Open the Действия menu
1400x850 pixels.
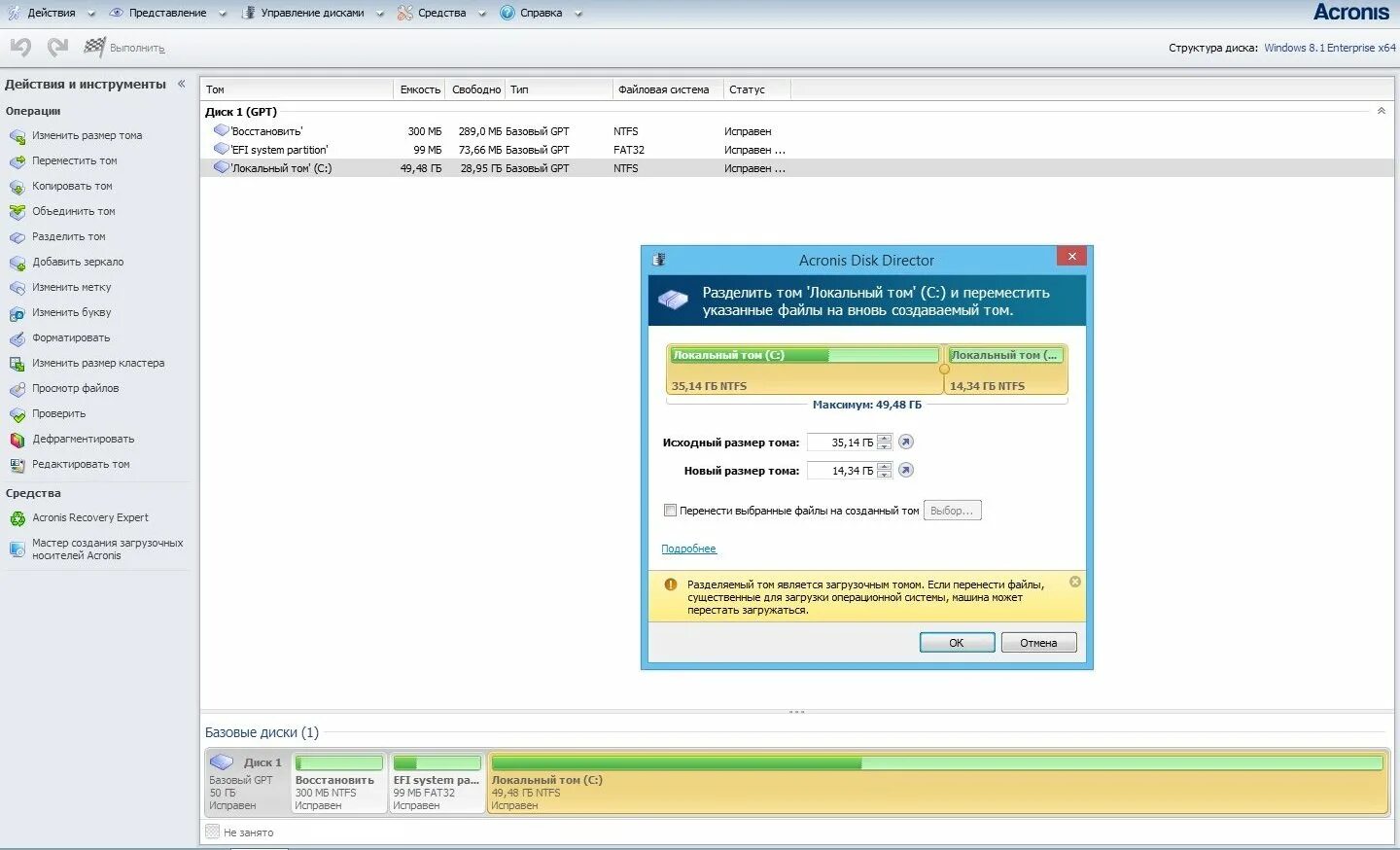(51, 13)
